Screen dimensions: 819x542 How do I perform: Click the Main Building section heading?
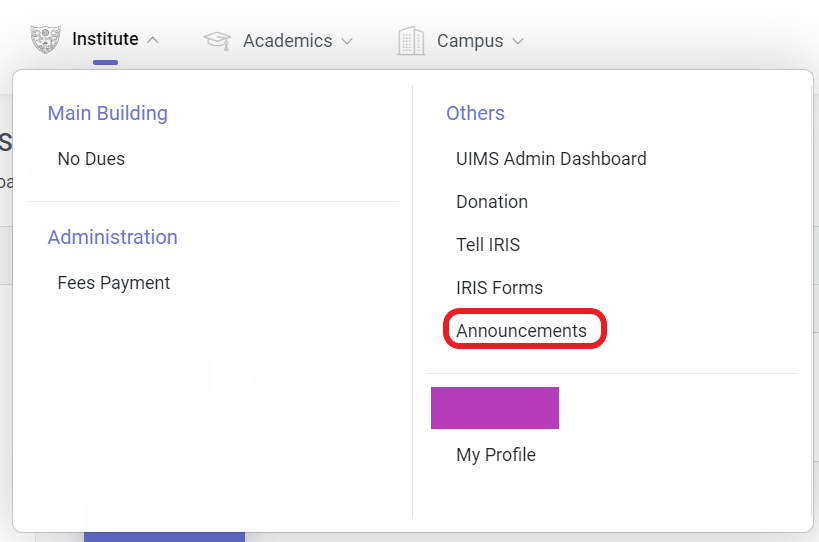pyautogui.click(x=108, y=114)
